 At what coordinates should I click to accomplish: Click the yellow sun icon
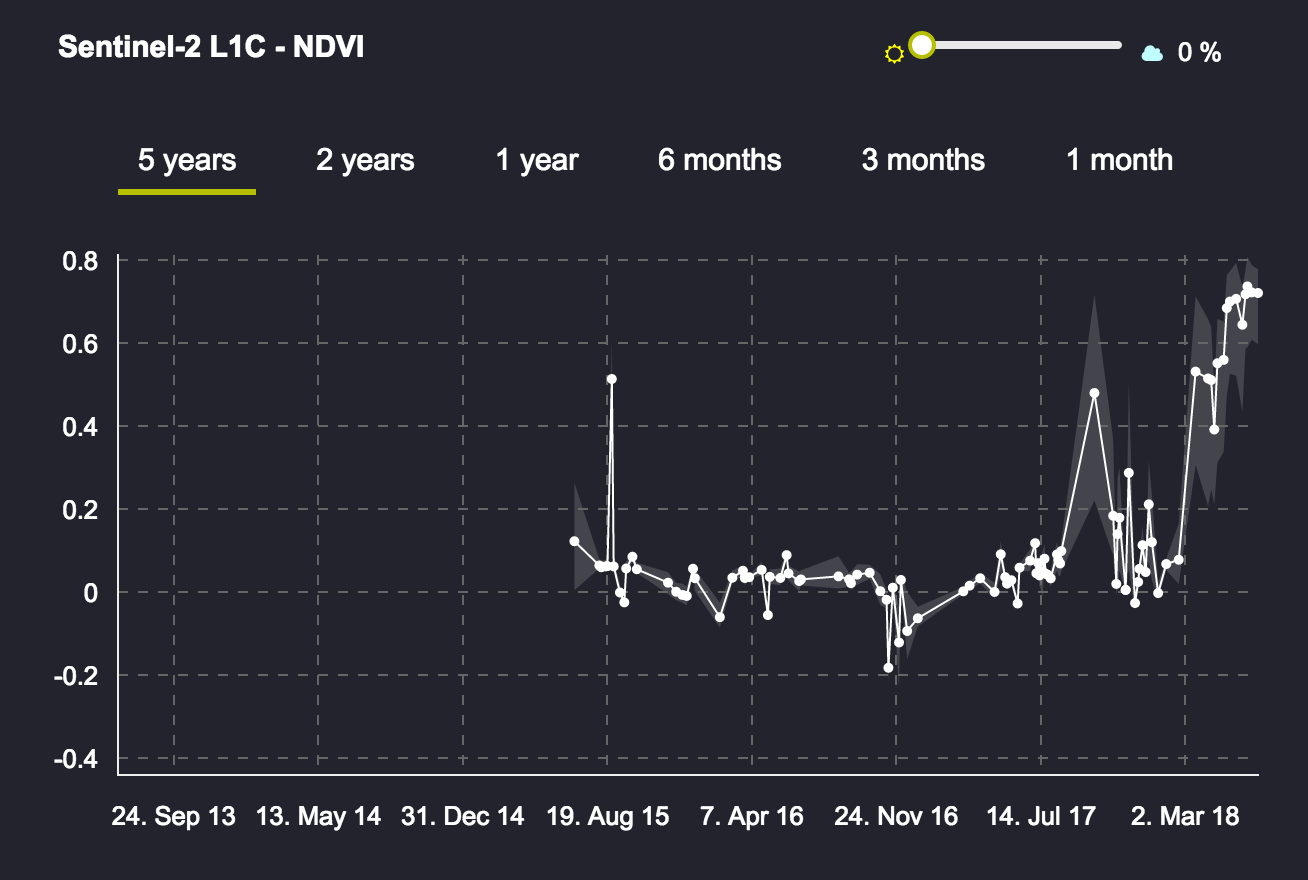pos(894,54)
